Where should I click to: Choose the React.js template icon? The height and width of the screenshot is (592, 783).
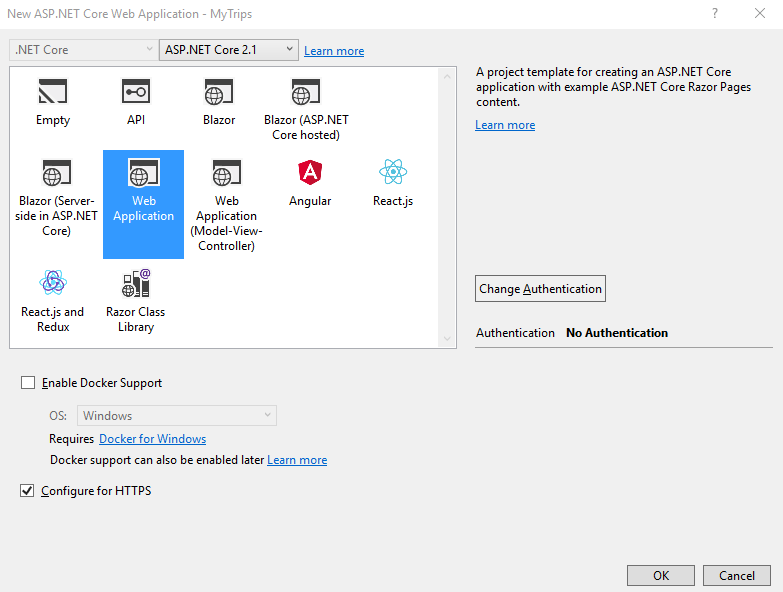coord(393,172)
